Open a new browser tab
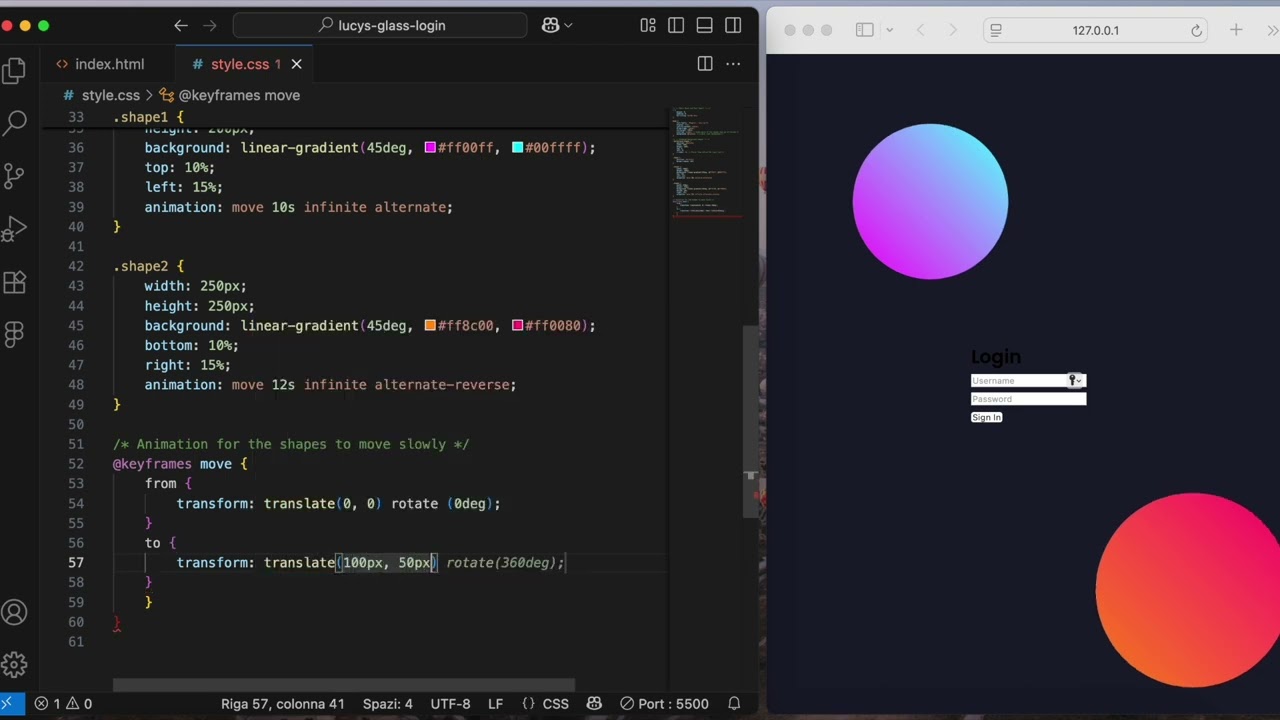 pos(1236,30)
